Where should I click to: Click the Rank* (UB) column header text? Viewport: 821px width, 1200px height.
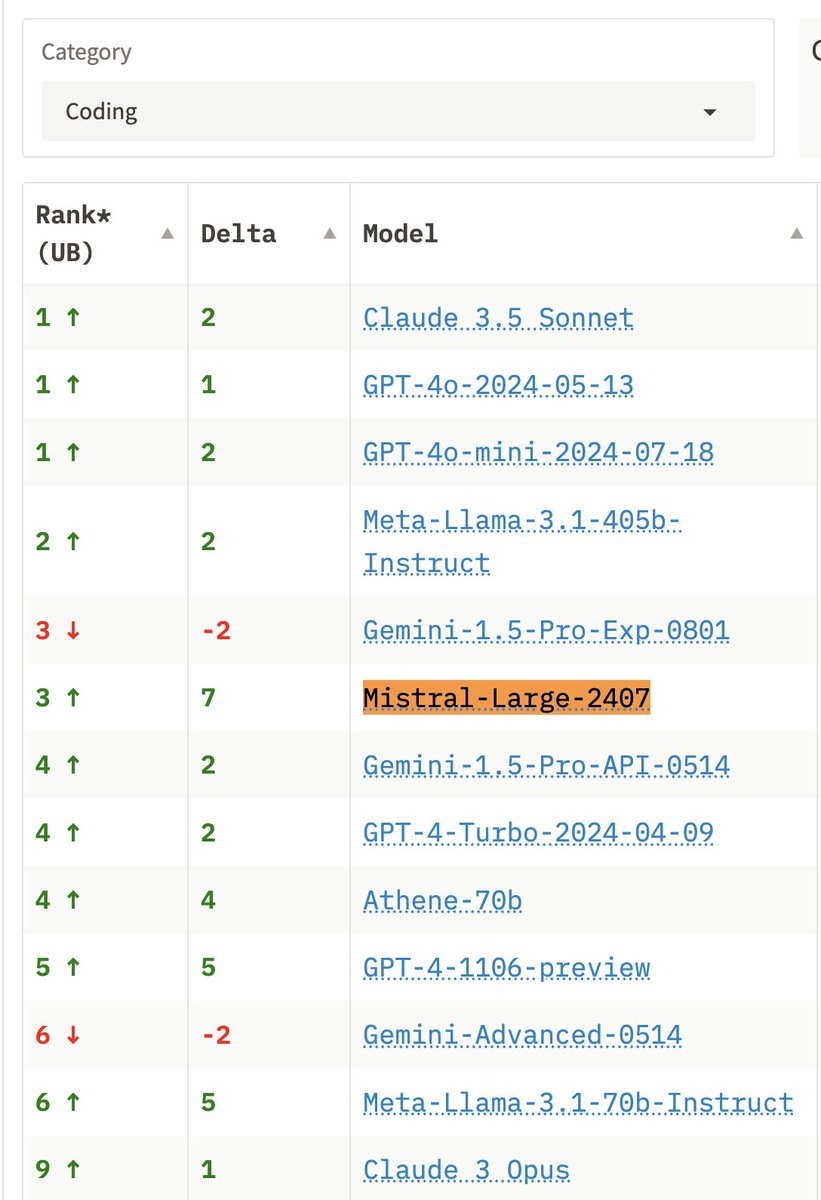[72, 234]
